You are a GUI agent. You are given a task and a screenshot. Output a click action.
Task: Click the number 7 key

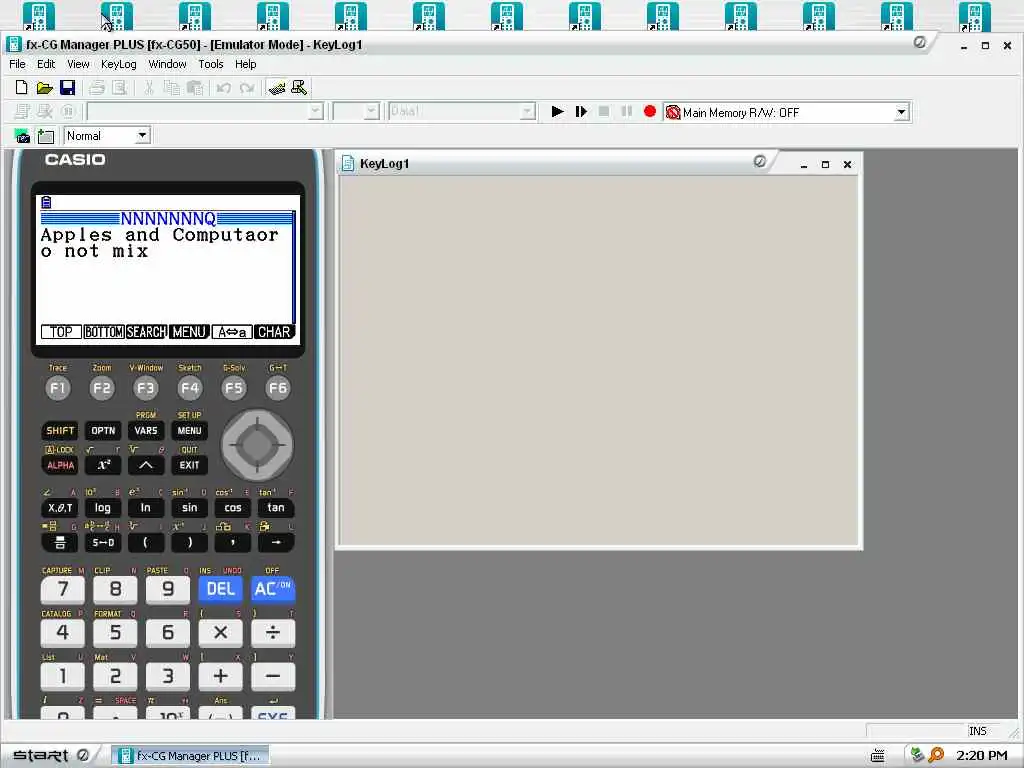click(63, 589)
